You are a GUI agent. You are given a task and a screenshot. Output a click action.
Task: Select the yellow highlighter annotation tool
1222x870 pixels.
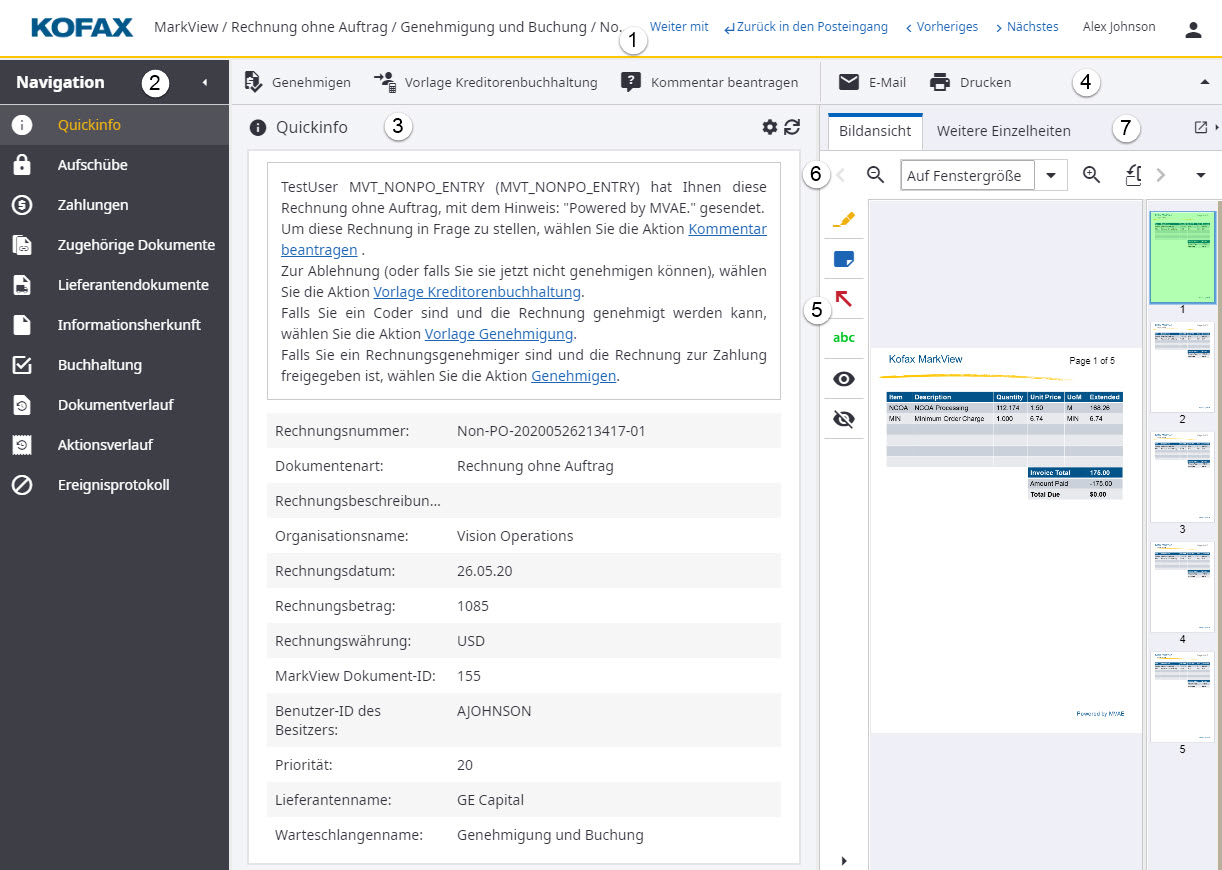[844, 218]
